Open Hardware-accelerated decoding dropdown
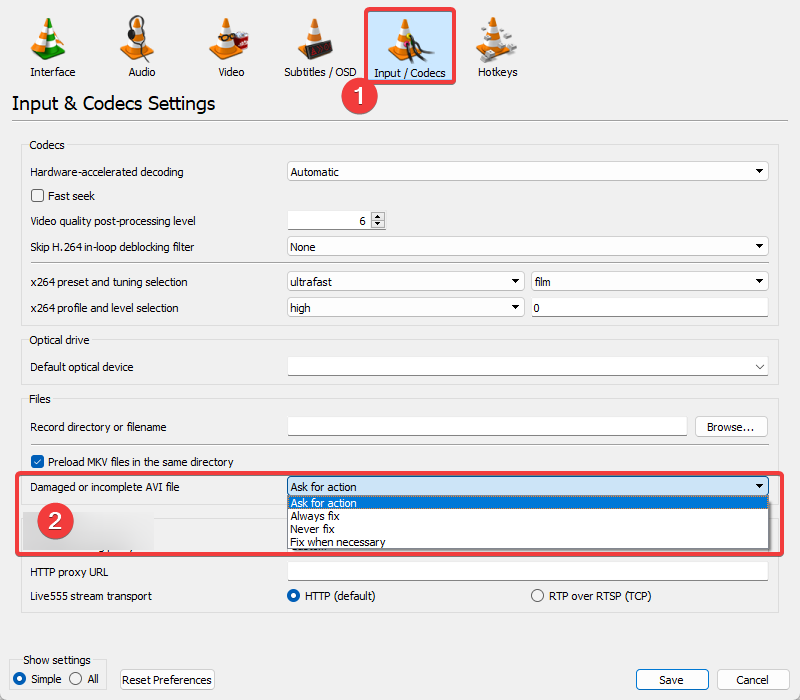Viewport: 800px width, 700px height. pyautogui.click(x=528, y=172)
